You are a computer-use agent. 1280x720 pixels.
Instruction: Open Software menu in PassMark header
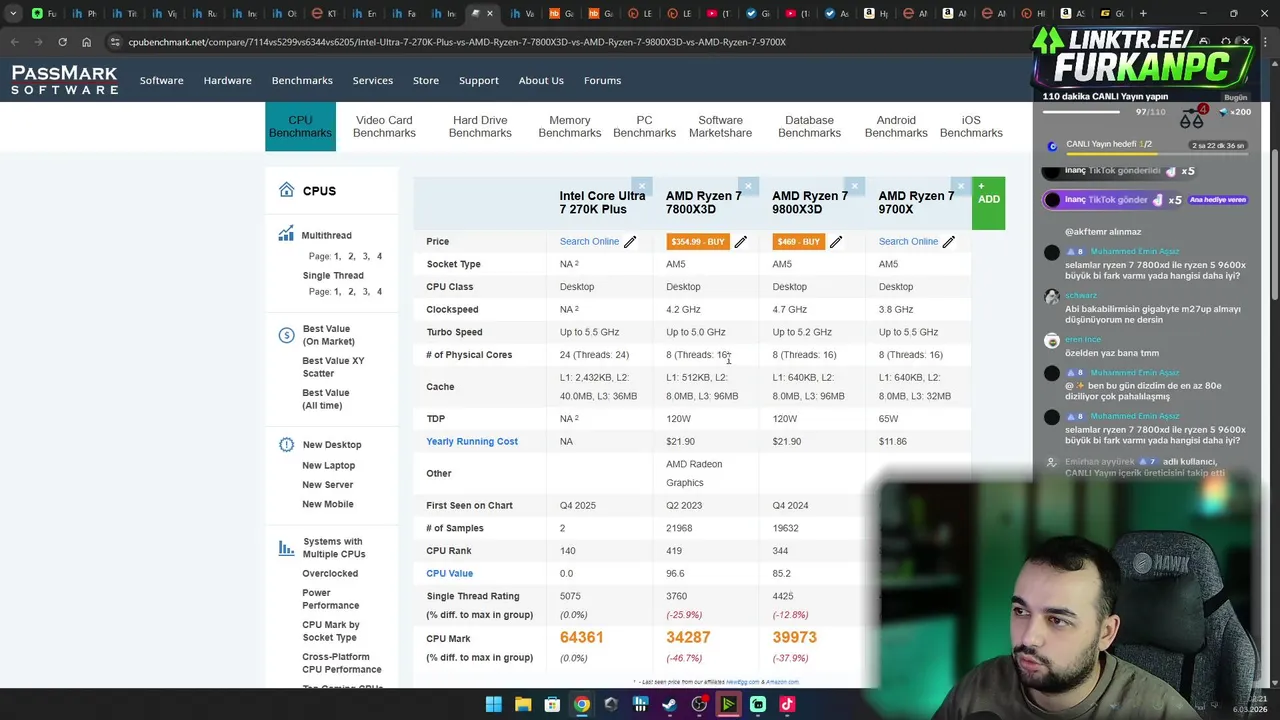[162, 80]
